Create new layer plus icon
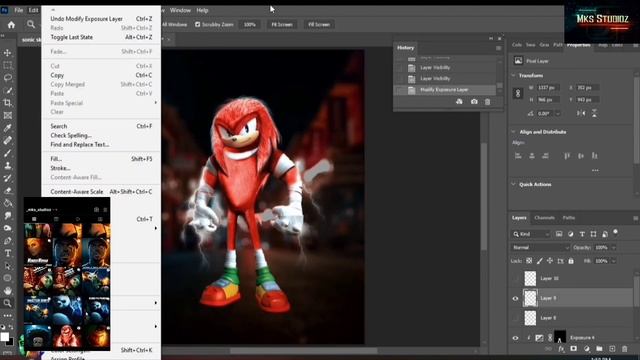 click(x=612, y=349)
